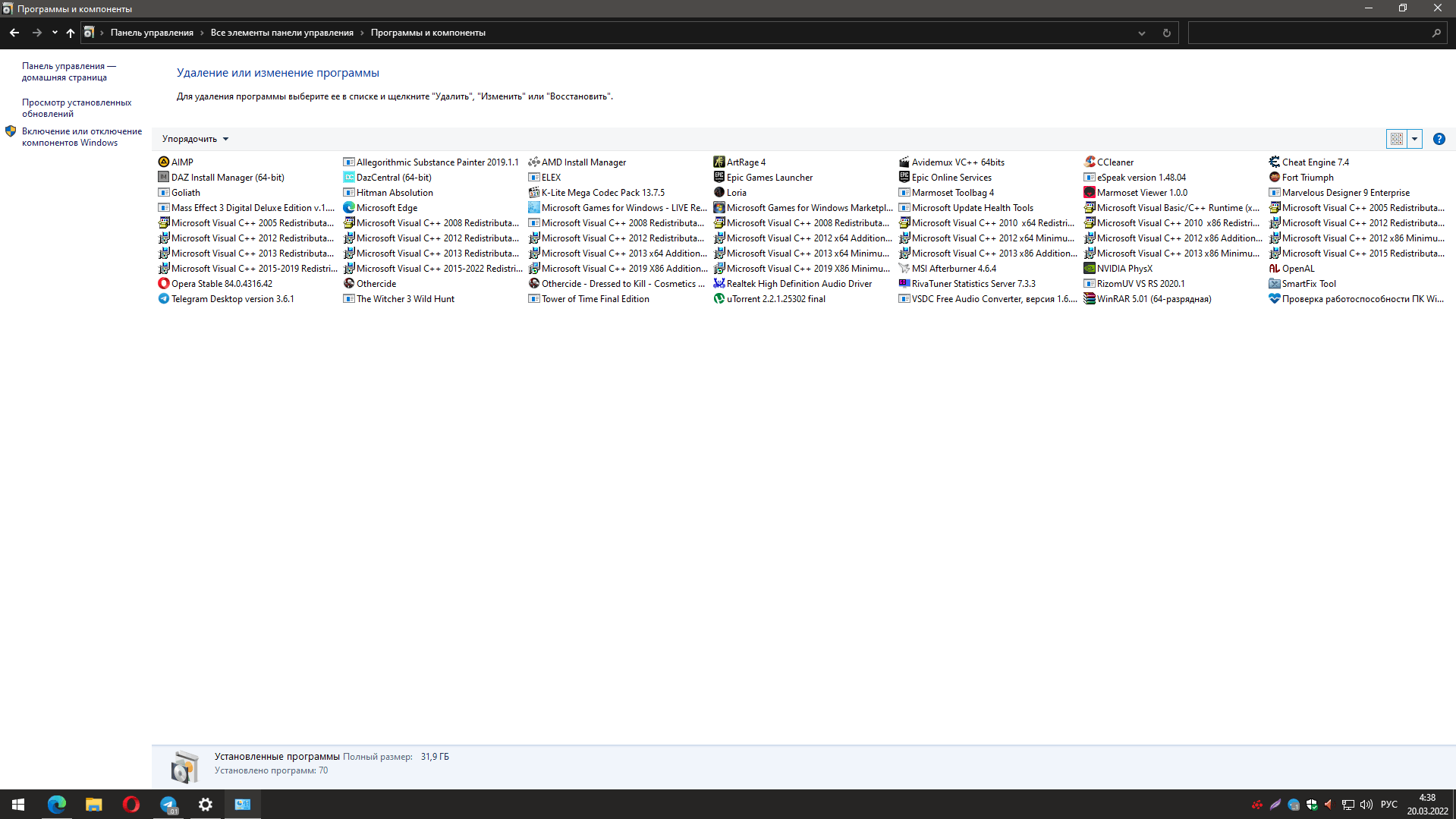
Task: Select eSpeak version 1.48.04
Action: 1141,178
